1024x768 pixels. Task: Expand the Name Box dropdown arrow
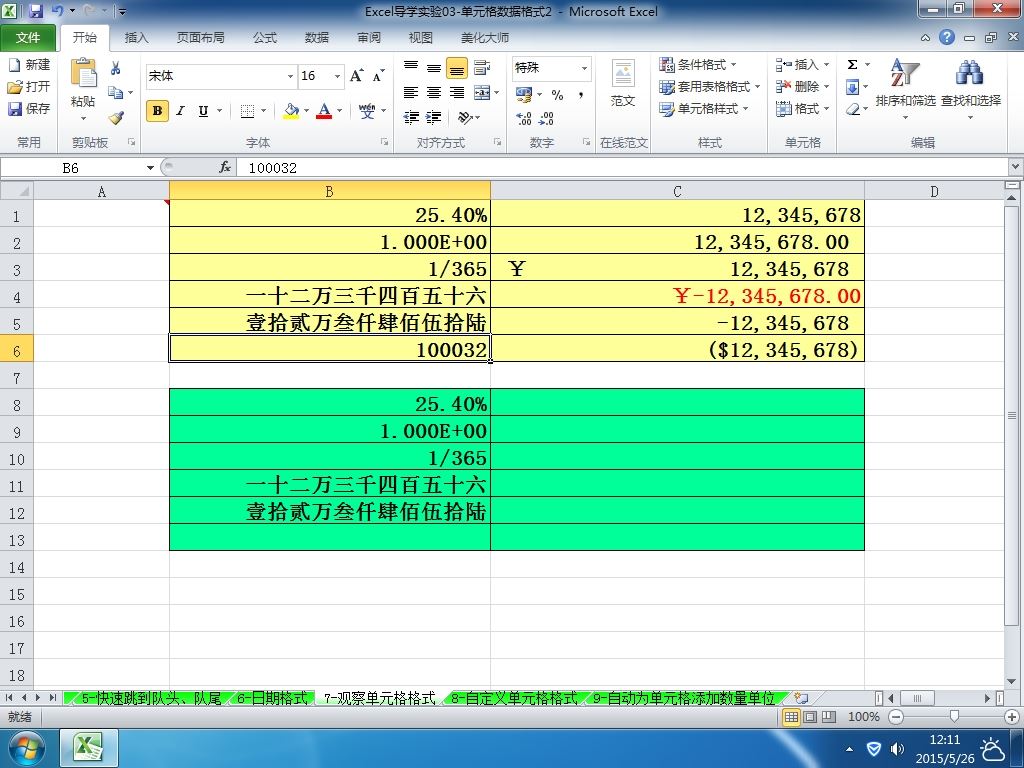pyautogui.click(x=150, y=168)
